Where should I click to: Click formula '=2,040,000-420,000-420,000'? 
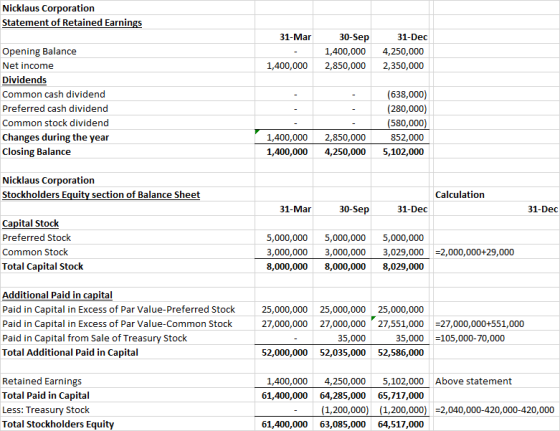(x=494, y=410)
